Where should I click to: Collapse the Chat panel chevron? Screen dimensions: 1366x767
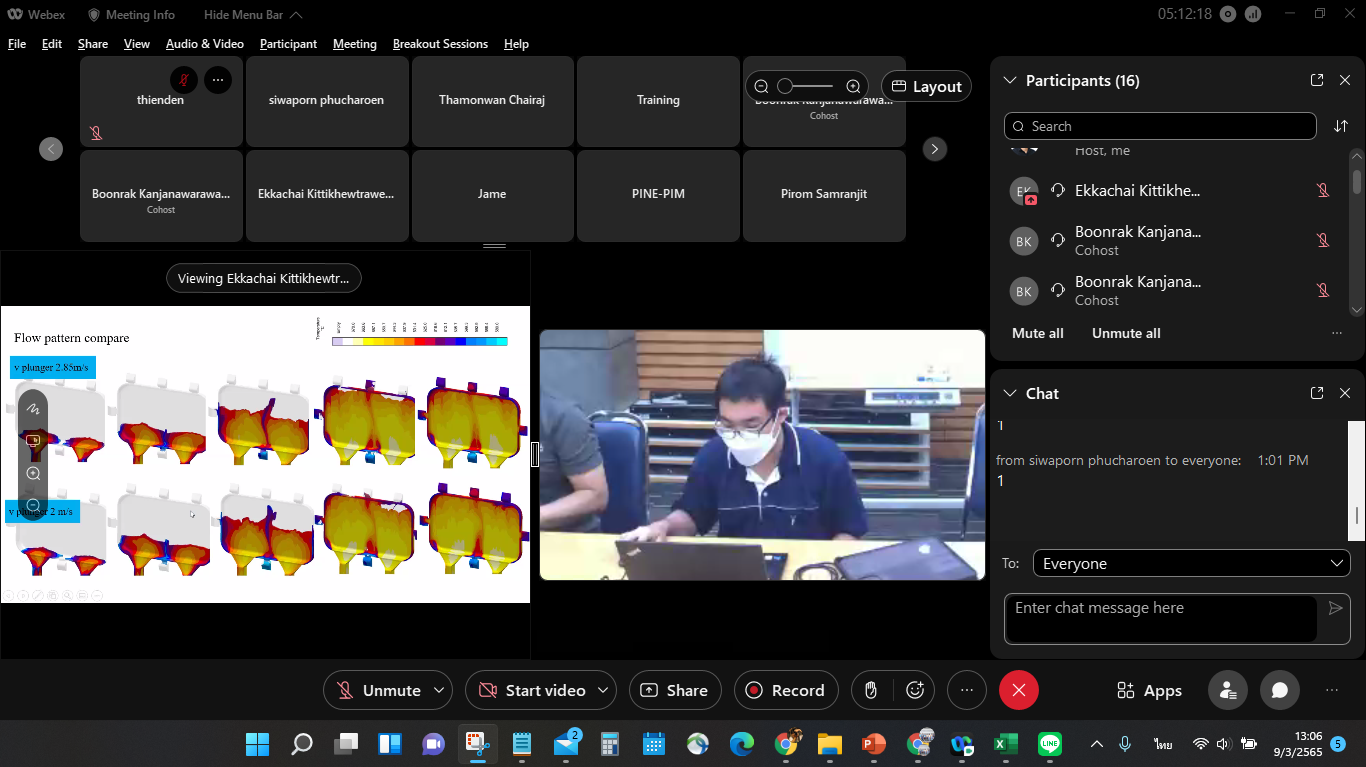click(1009, 393)
